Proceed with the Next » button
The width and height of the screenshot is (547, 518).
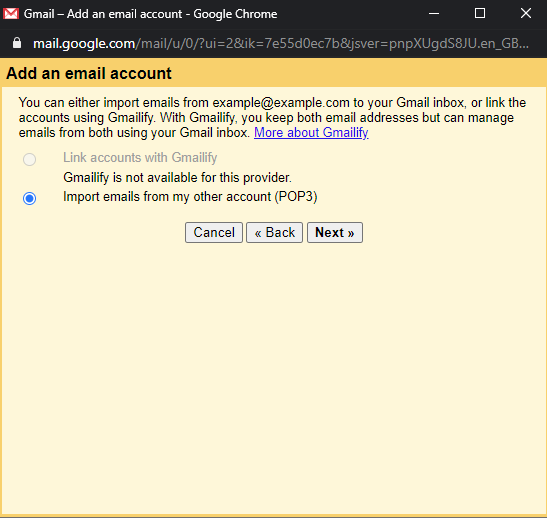(x=335, y=232)
